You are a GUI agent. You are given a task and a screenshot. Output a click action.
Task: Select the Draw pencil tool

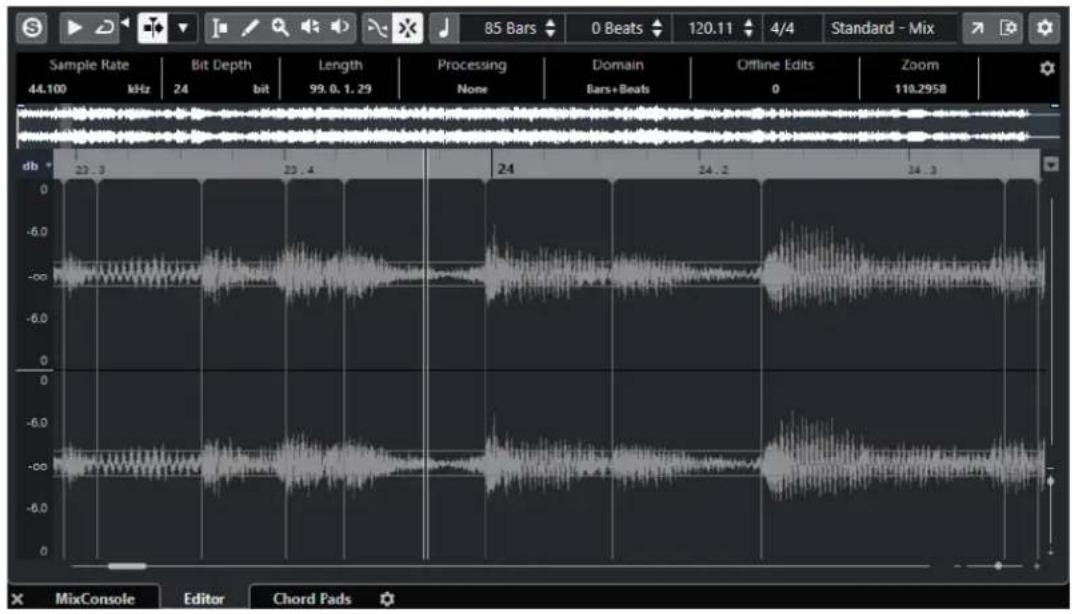click(250, 28)
